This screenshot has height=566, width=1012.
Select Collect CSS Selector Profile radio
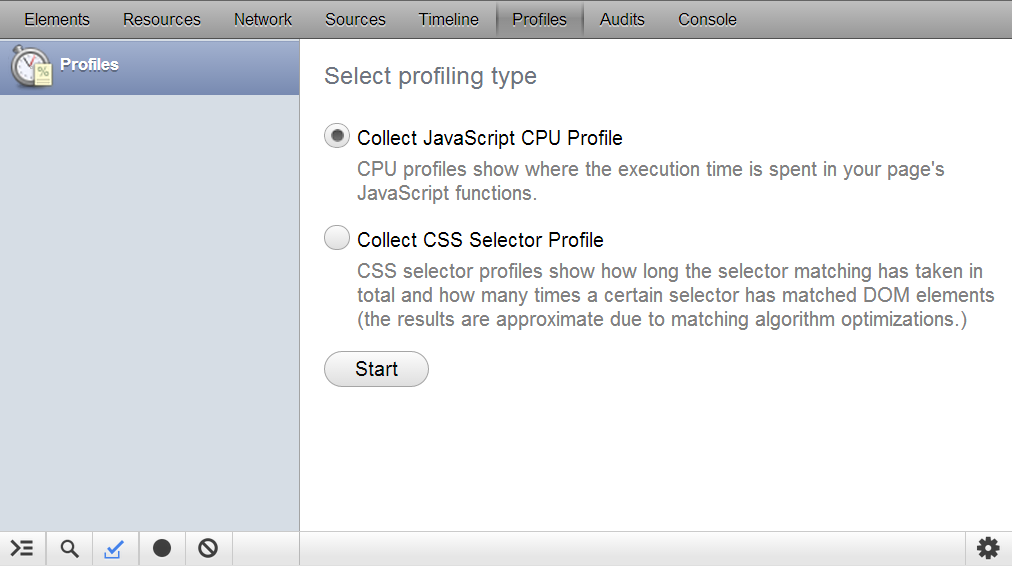(337, 238)
